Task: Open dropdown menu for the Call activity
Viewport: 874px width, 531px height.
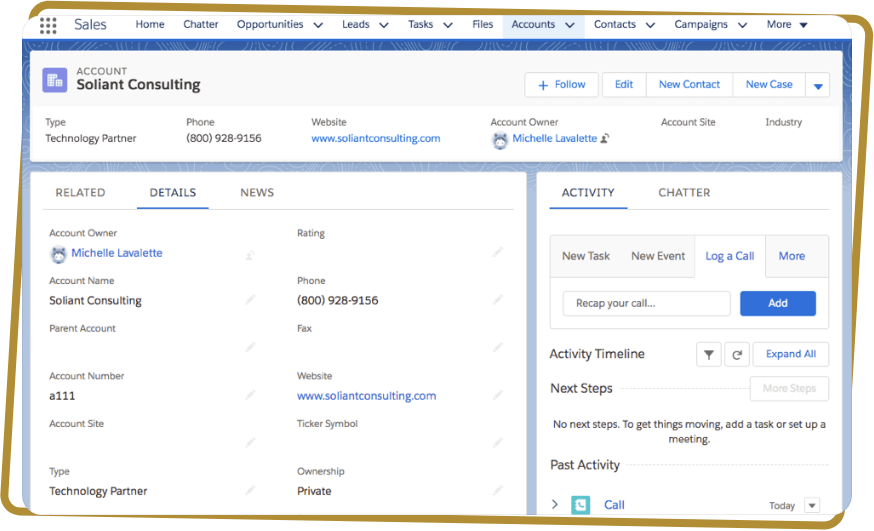Action: (x=811, y=506)
